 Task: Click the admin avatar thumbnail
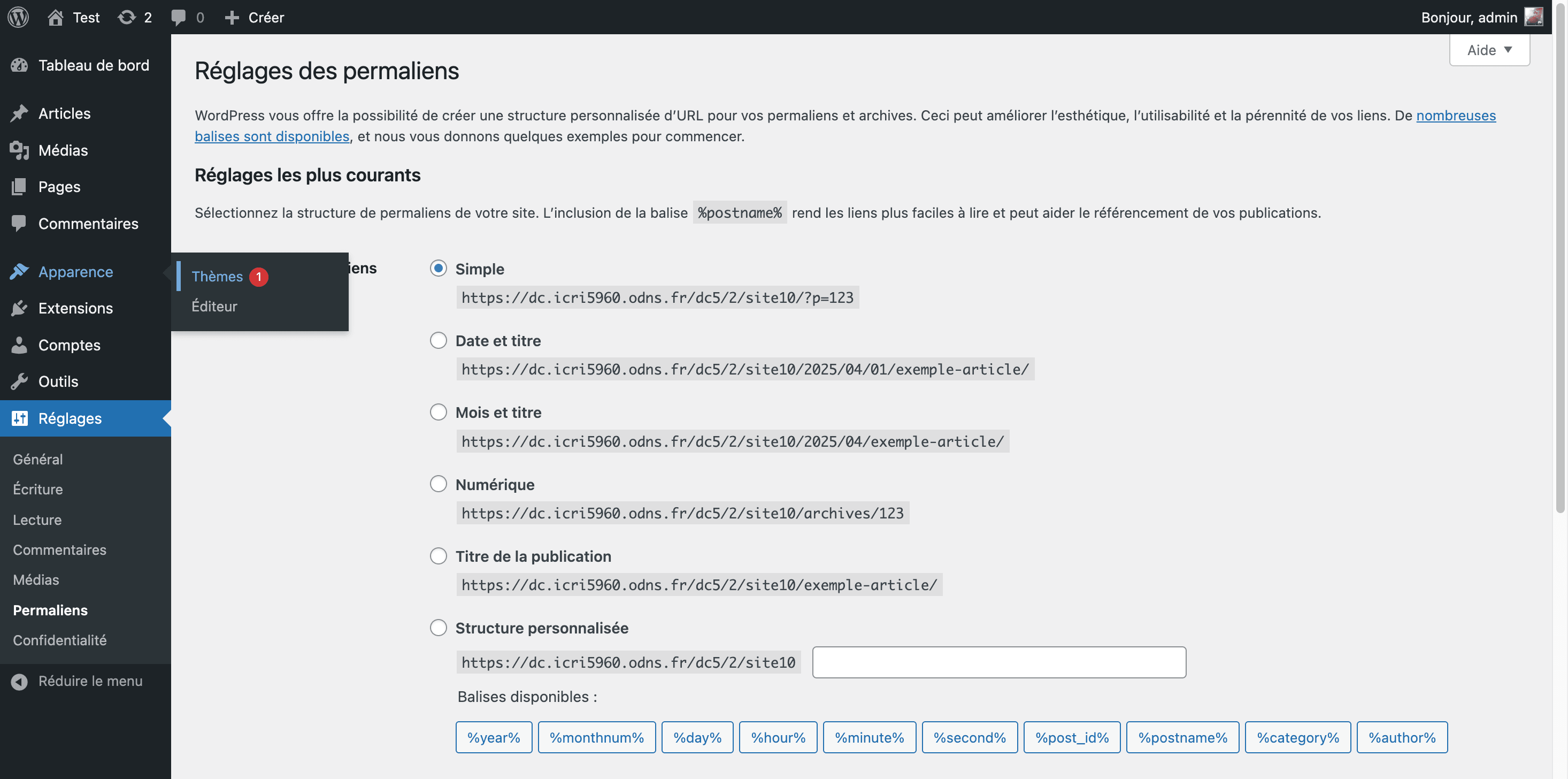pos(1533,17)
